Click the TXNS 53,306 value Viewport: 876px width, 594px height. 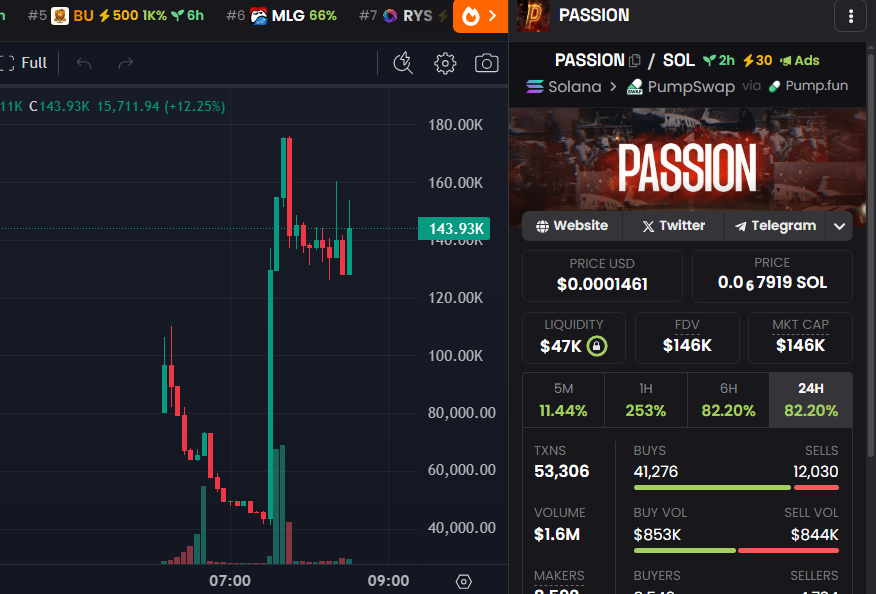click(561, 472)
